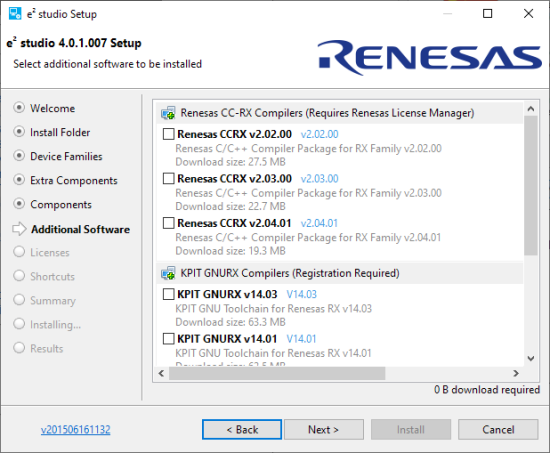Viewport: 550px width, 453px height.
Task: Check the Renesas CCRX v2.02.00 checkbox
Action: [168, 134]
